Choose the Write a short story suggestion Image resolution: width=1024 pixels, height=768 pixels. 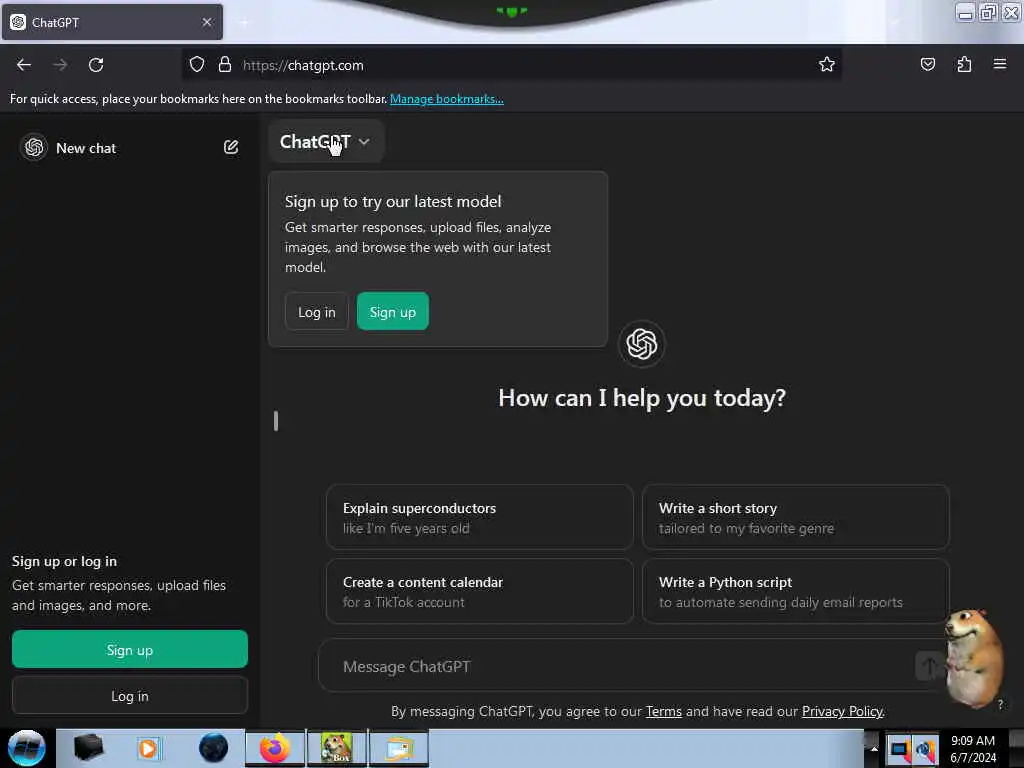(x=795, y=517)
